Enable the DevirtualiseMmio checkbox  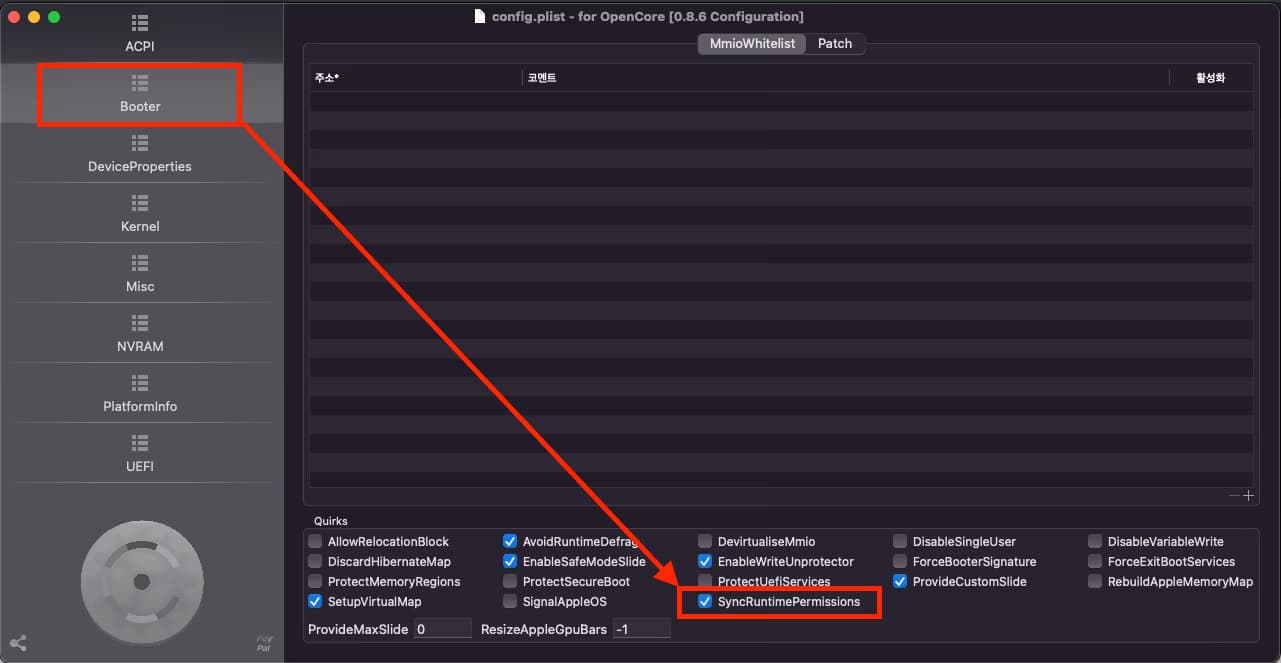coord(706,542)
